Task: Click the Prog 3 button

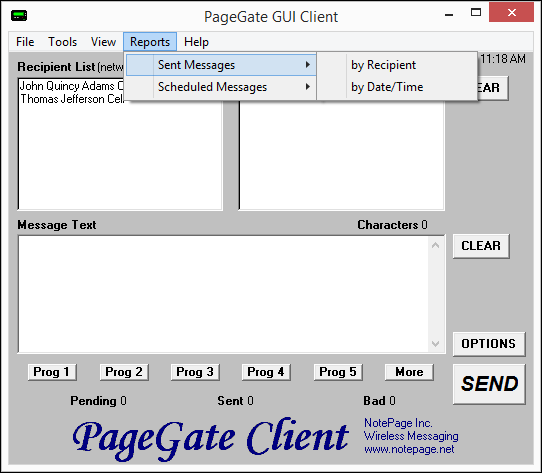Action: (x=195, y=372)
